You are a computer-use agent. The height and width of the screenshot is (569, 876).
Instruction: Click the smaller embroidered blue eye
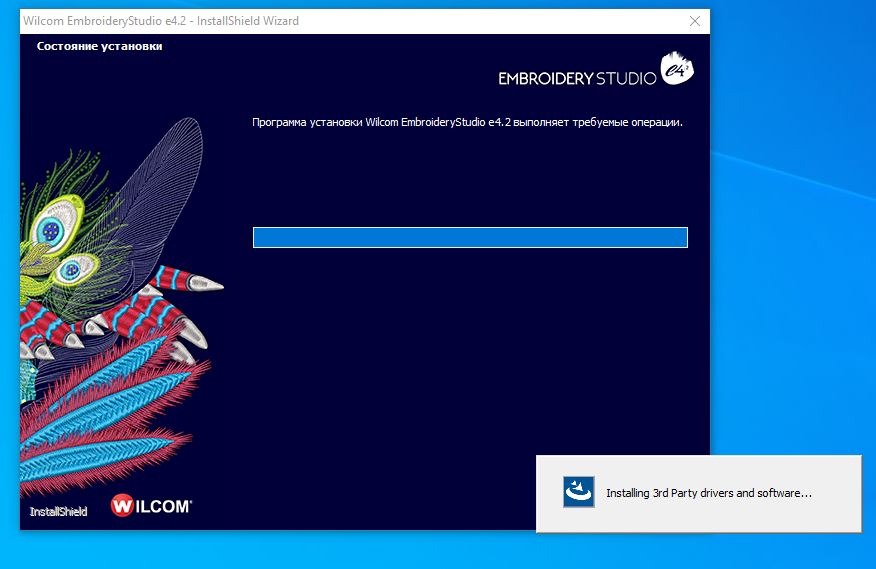coord(70,269)
